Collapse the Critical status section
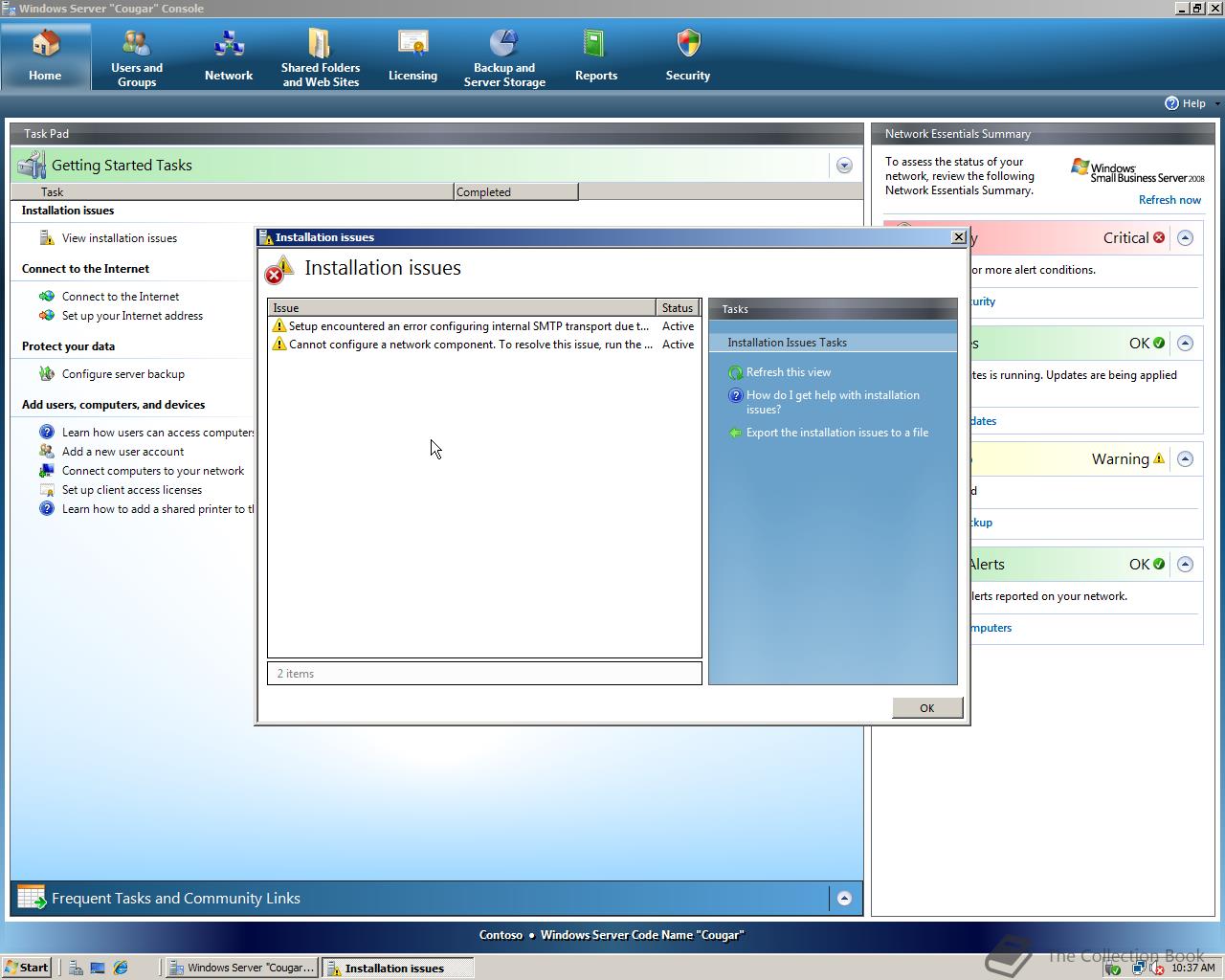The width and height of the screenshot is (1225, 980). (1185, 238)
